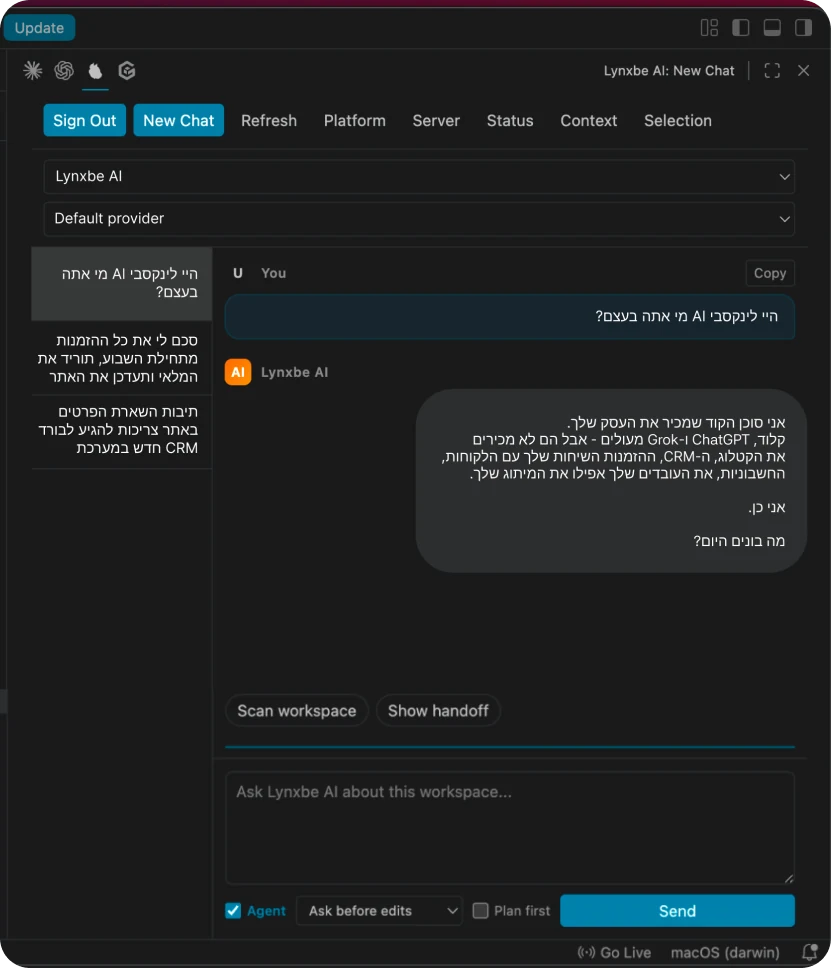Toggle the primary sidebar icon
831x968 pixels.
click(741, 28)
